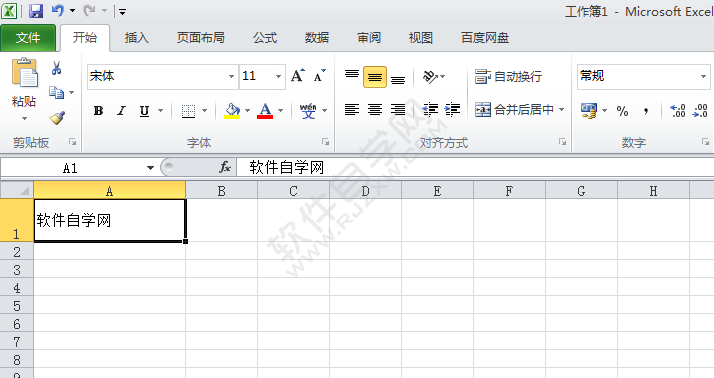Click the Save icon in quick access toolbar
Viewport: 714px width, 378px height.
pyautogui.click(x=36, y=10)
